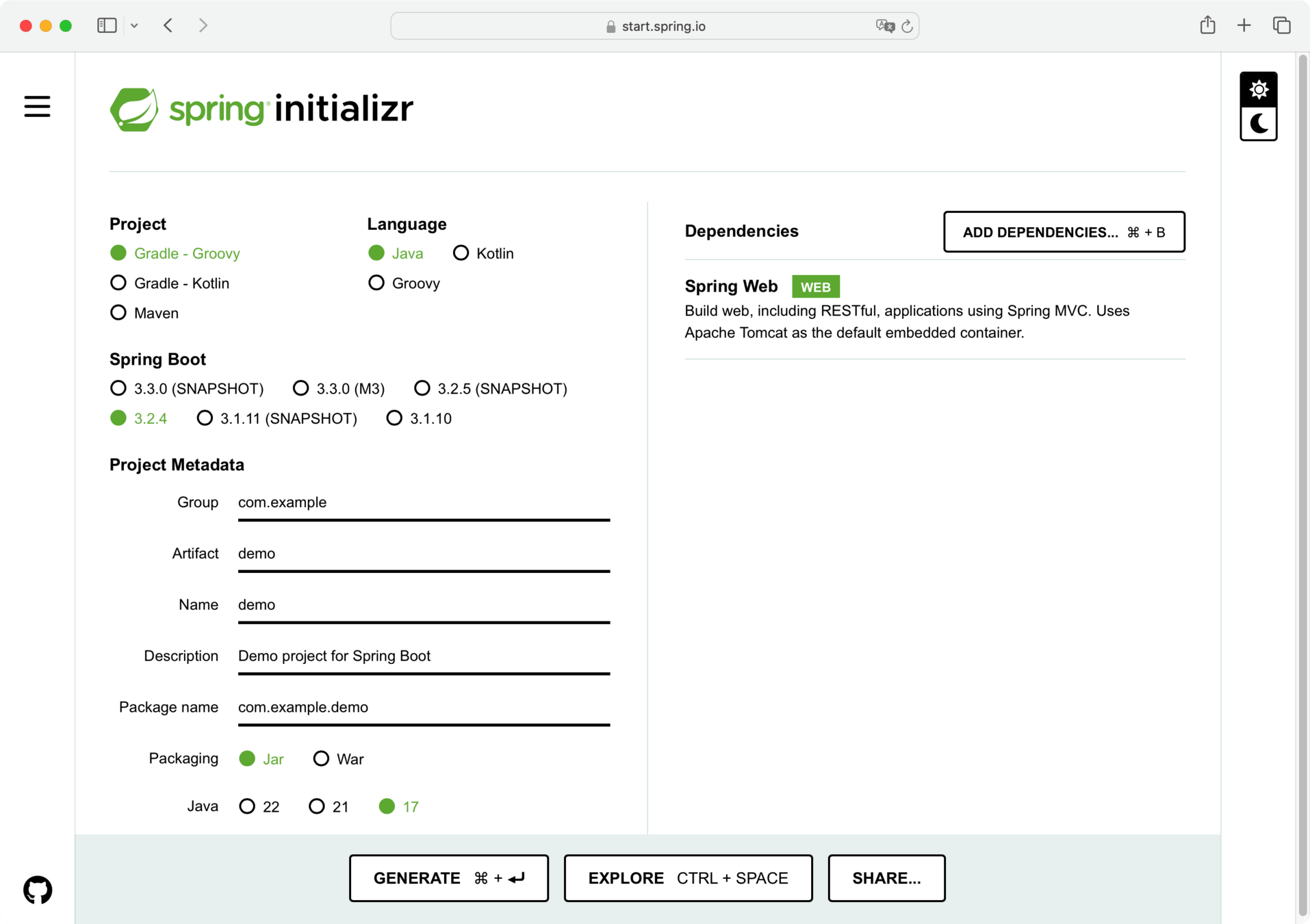
Task: Click the Add Dependencies button
Action: click(1064, 232)
